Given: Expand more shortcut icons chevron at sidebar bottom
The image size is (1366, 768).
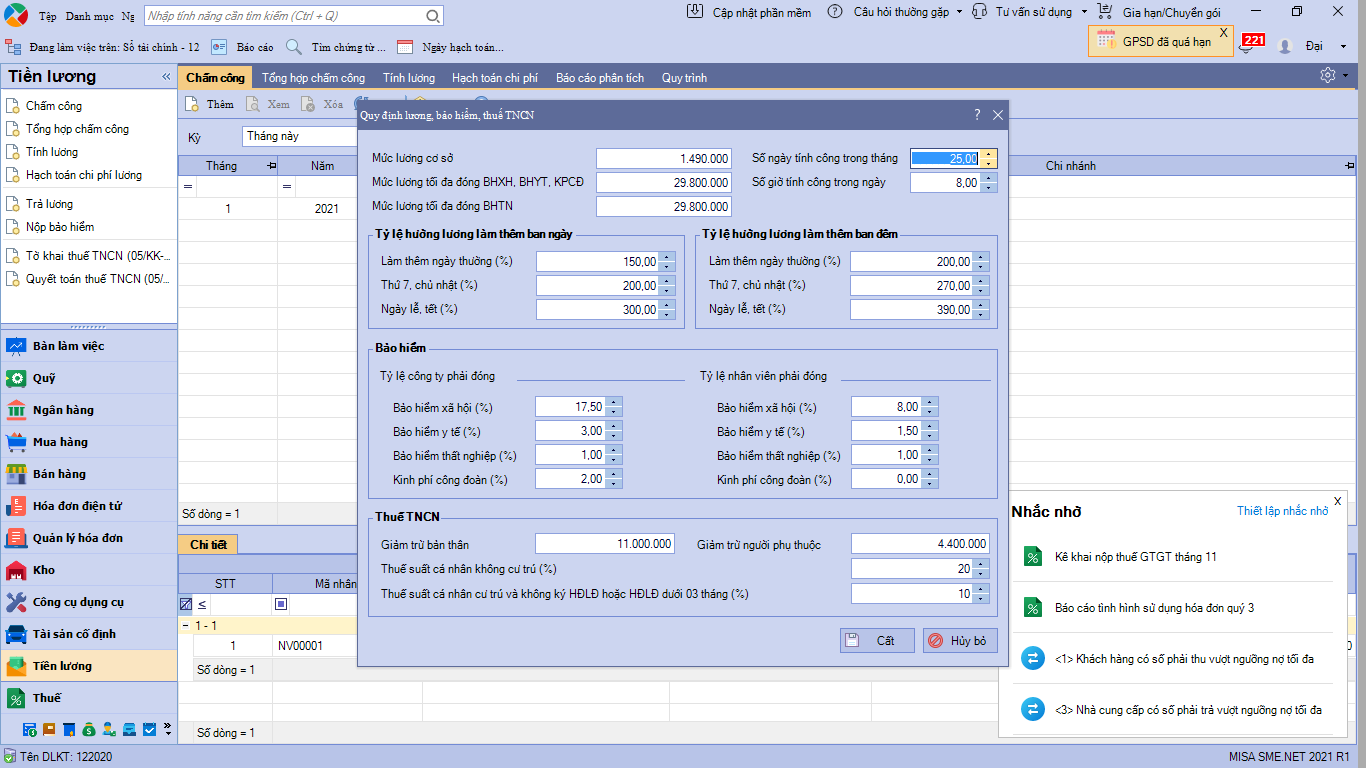Looking at the screenshot, I should click(x=167, y=729).
